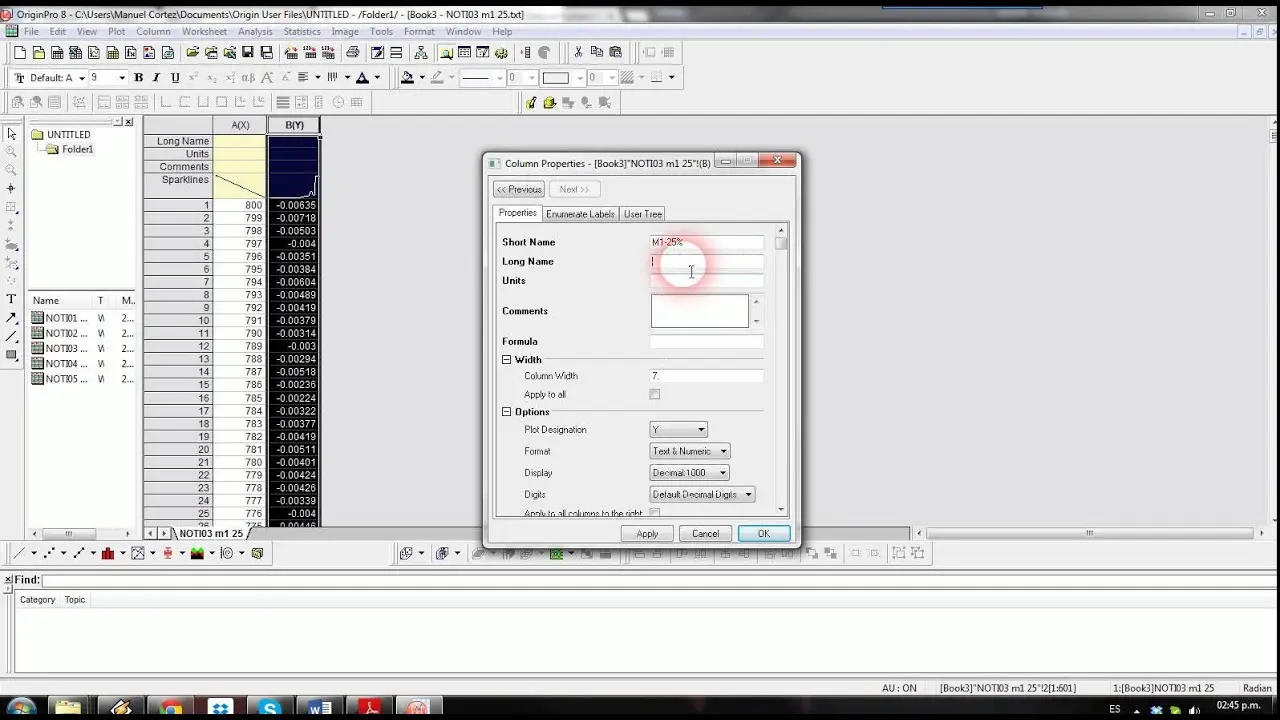
Task: Open Microsoft Word from the taskbar
Action: point(320,708)
